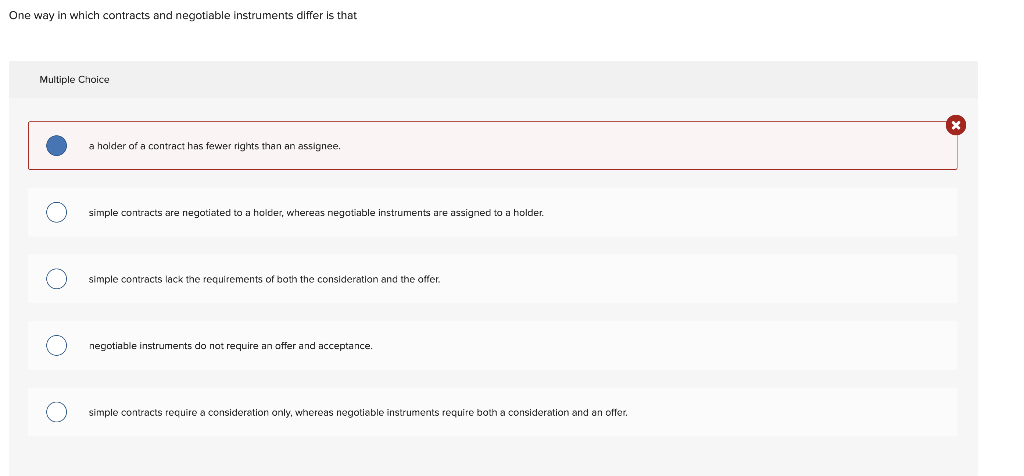The height and width of the screenshot is (476, 1024).
Task: Click answer text 'require both a consideration and an offer'
Action: (x=535, y=413)
